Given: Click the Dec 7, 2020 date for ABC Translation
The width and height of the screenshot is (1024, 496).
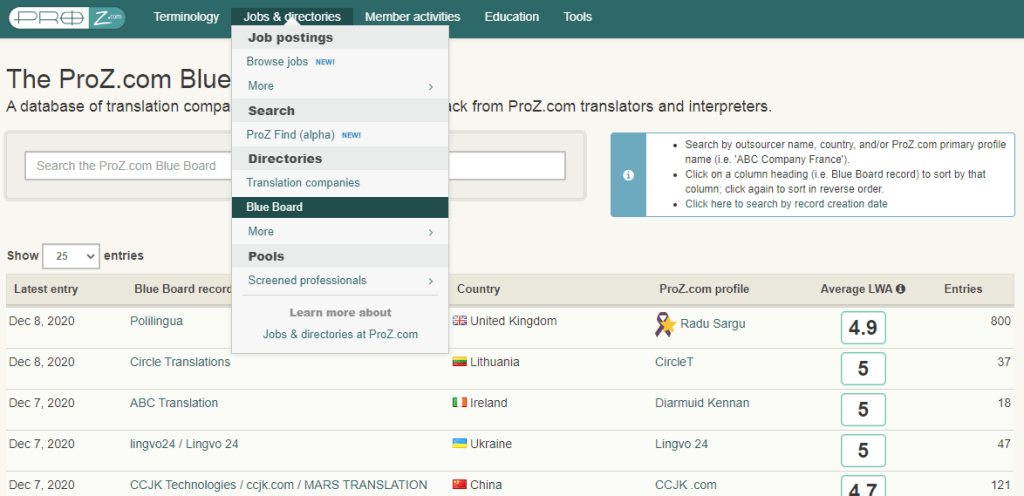Looking at the screenshot, I should tap(42, 403).
